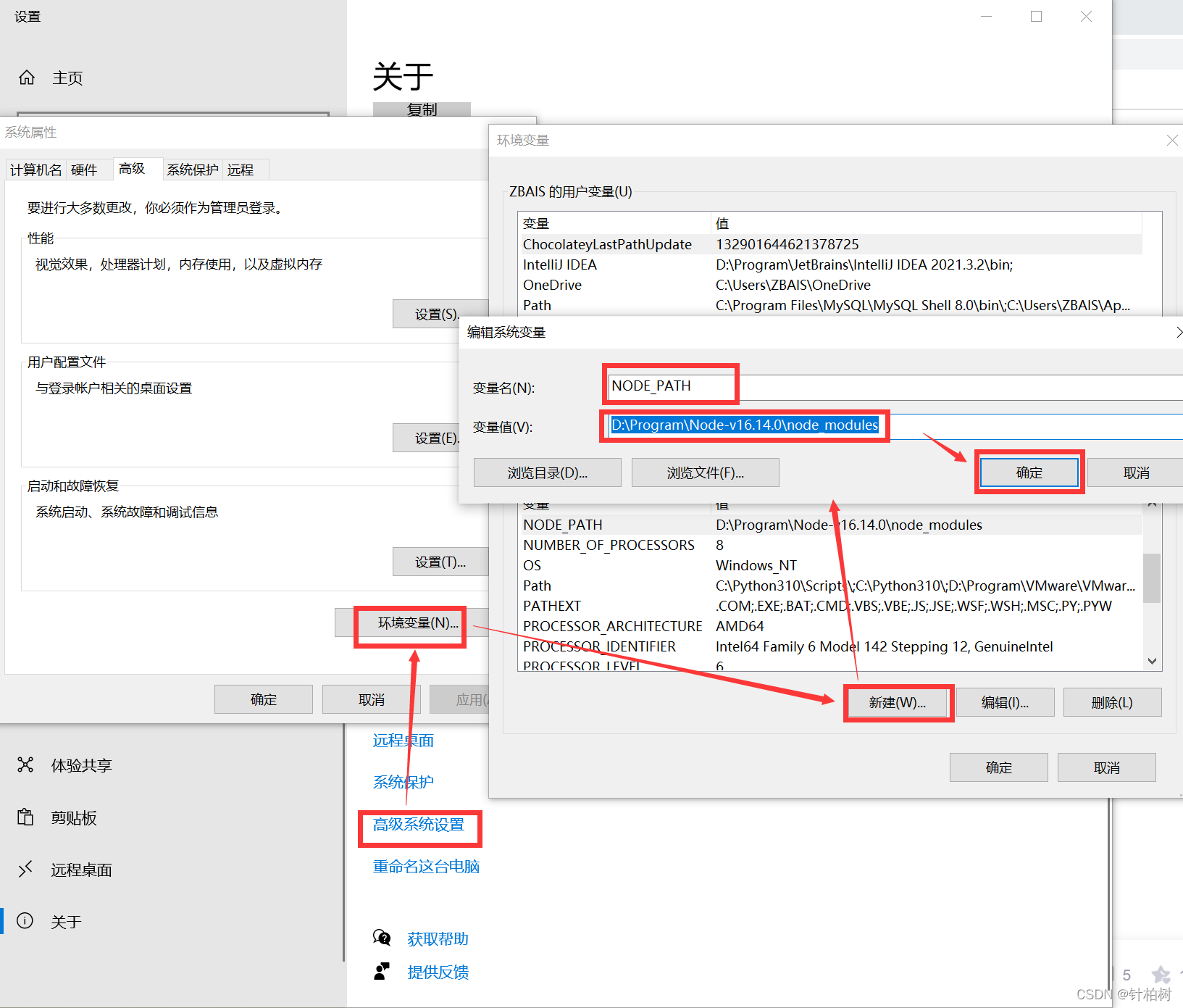This screenshot has width=1183, height=1008.
Task: Select PROCESSOR_ARCHITECTURE system variable row
Action: pyautogui.click(x=830, y=626)
